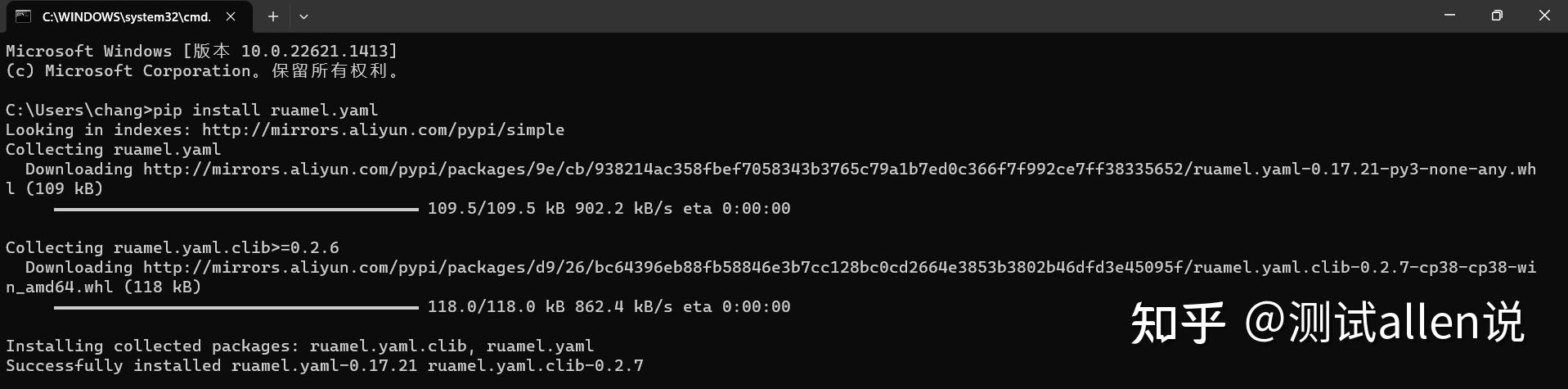Click the empty title bar area
Image resolution: width=1568 pixels, height=389 pixels.
[x=818, y=16]
